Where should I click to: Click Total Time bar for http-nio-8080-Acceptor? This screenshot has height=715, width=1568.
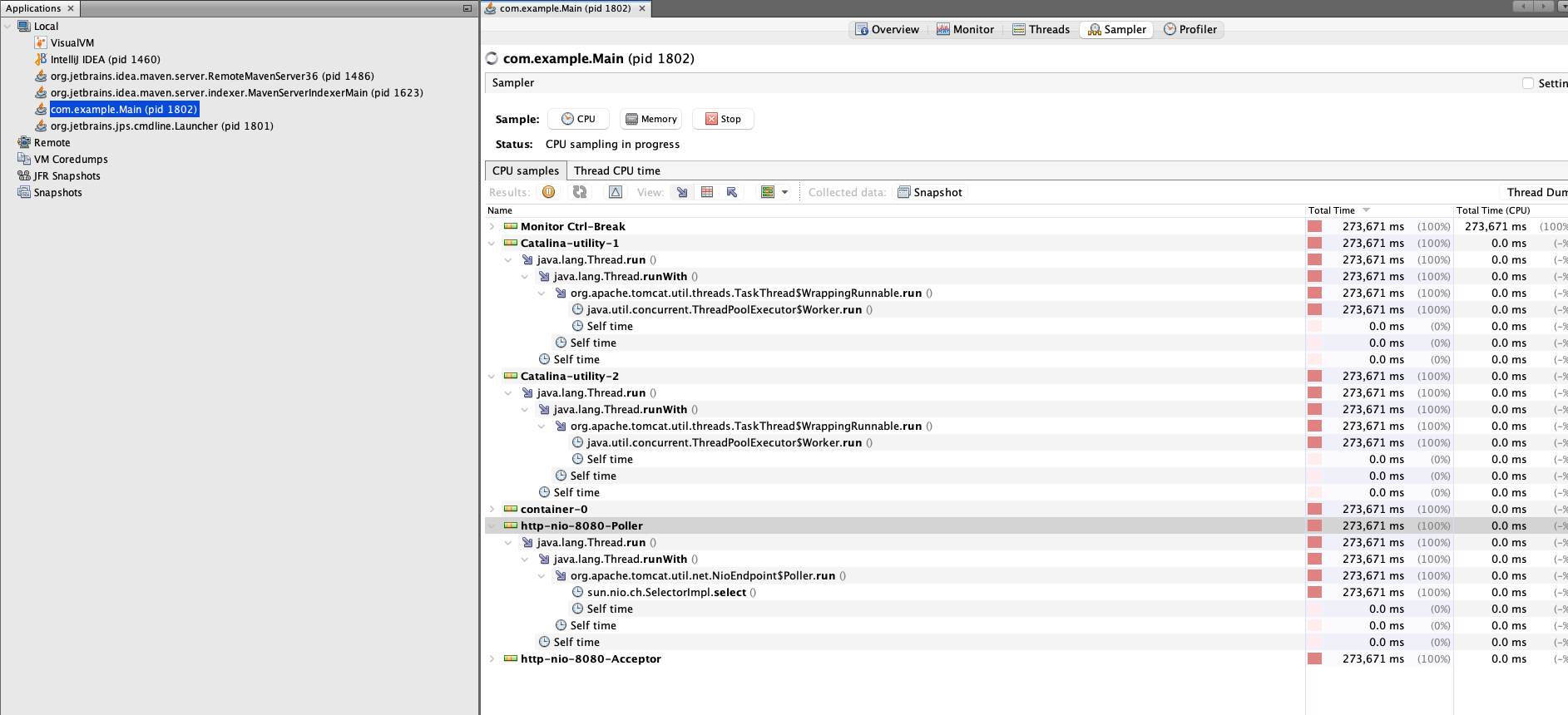click(x=1314, y=658)
